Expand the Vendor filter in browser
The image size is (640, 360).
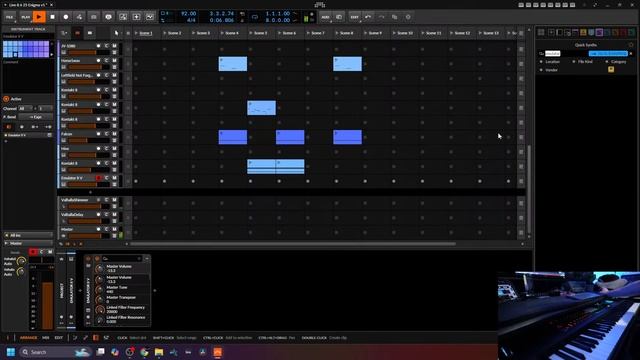(x=549, y=70)
